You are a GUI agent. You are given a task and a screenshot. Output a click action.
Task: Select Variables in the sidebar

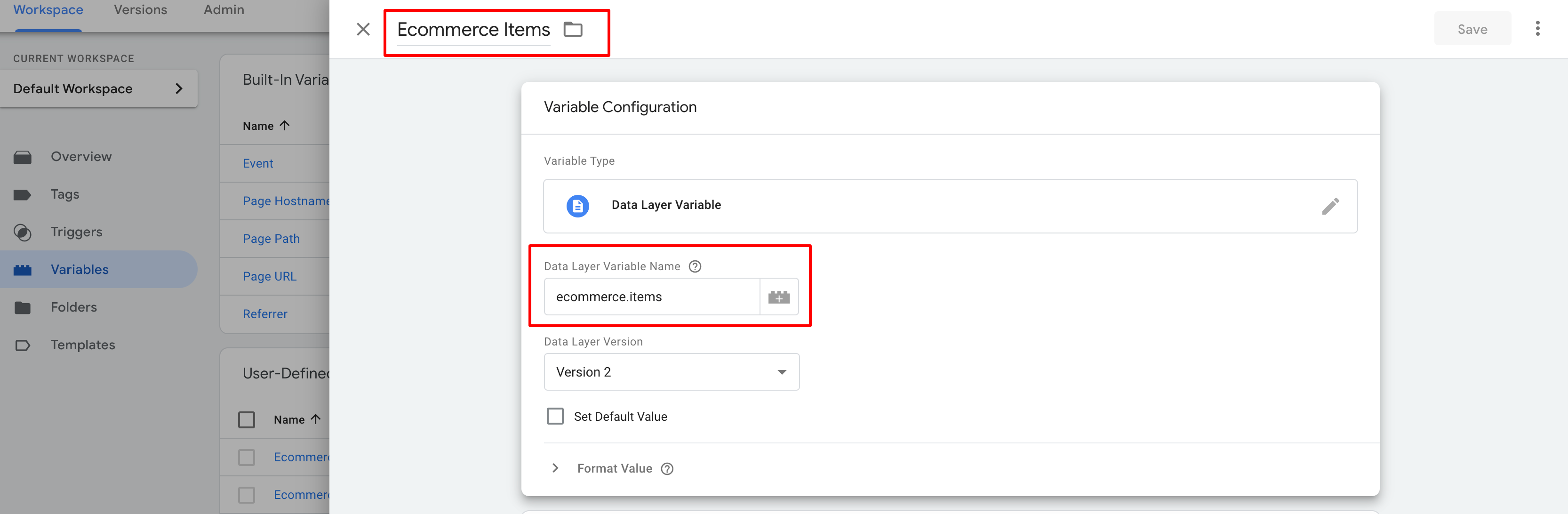[80, 270]
